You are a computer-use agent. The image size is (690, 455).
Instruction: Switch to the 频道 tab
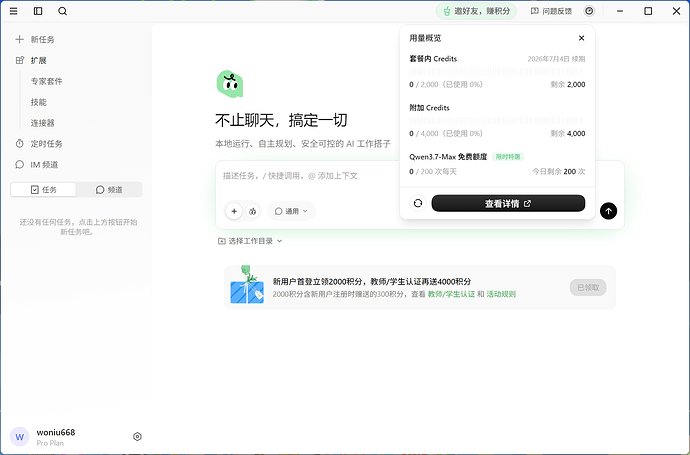click(109, 190)
